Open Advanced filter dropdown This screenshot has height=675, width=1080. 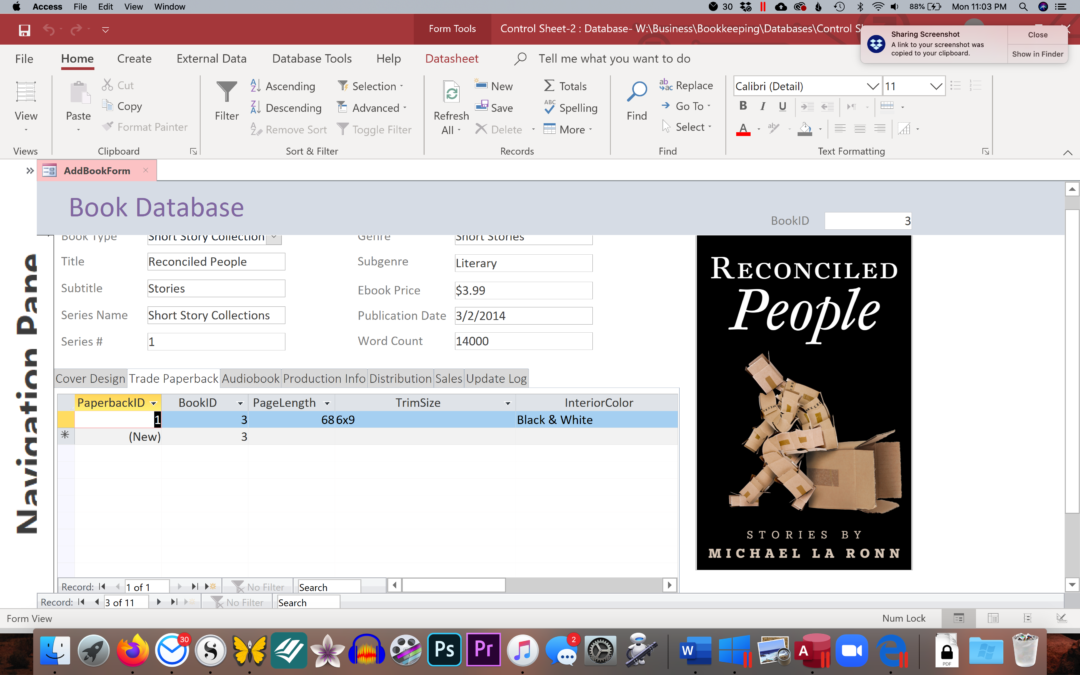372,107
